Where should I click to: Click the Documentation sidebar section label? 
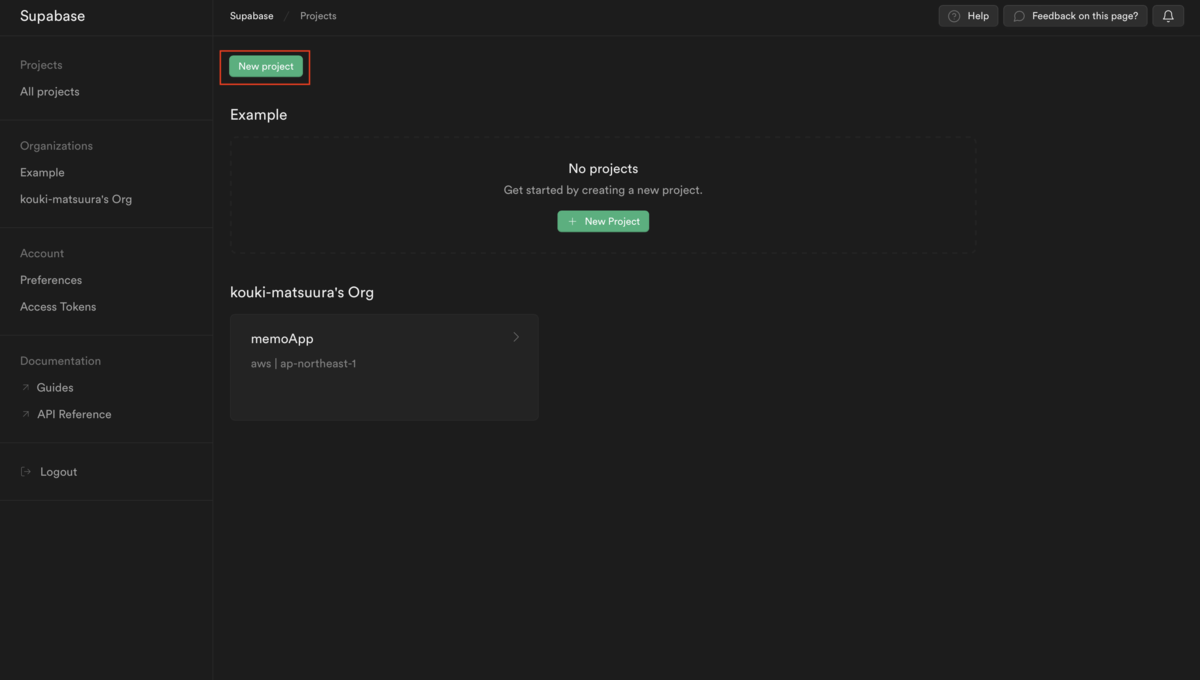(60, 361)
